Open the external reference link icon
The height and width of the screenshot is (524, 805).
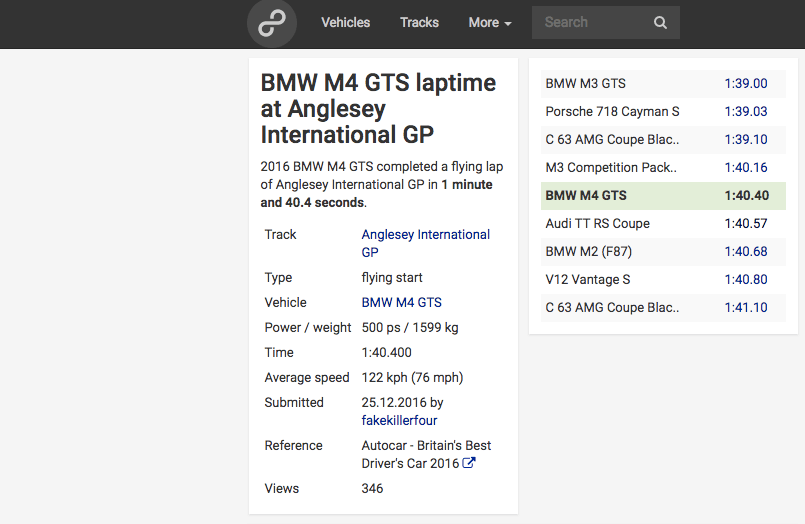pyautogui.click(x=469, y=463)
